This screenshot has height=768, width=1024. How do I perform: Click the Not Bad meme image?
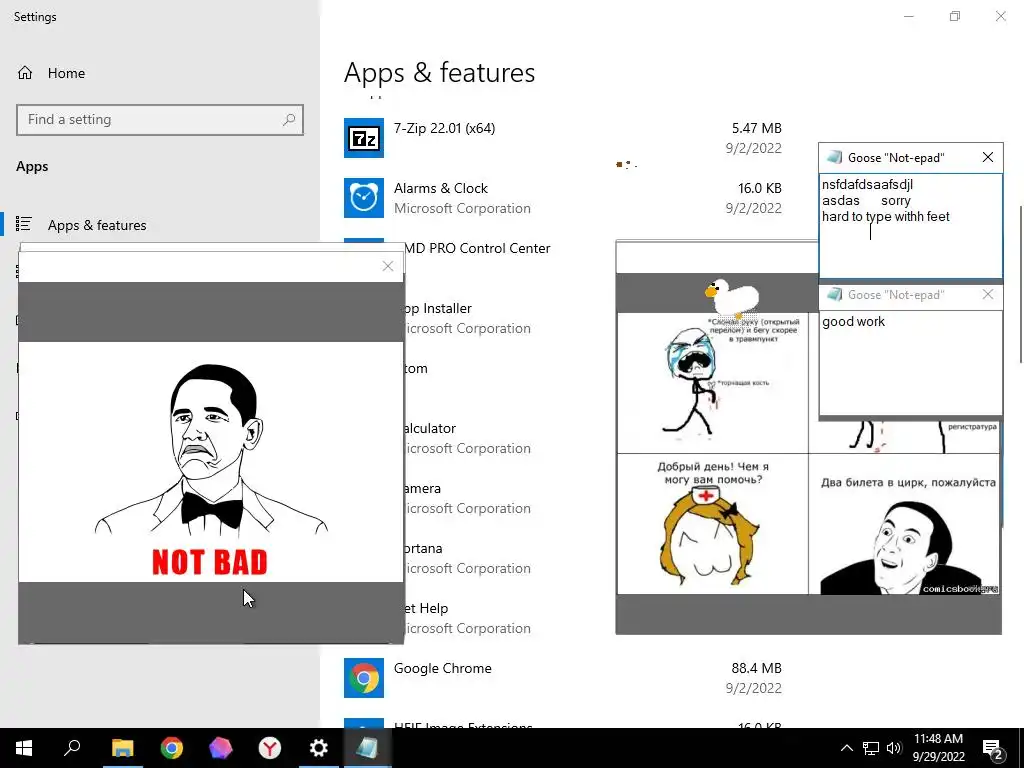[x=211, y=462]
